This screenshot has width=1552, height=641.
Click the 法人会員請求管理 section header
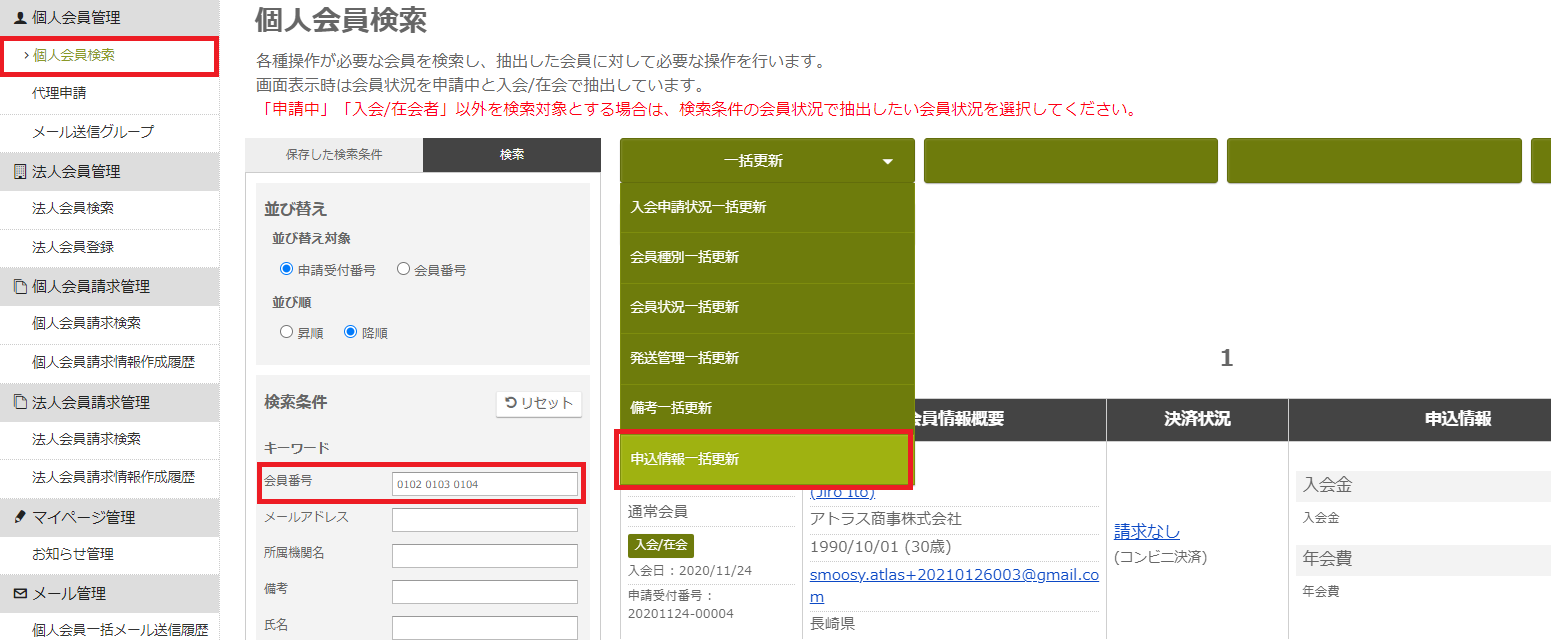[110, 402]
